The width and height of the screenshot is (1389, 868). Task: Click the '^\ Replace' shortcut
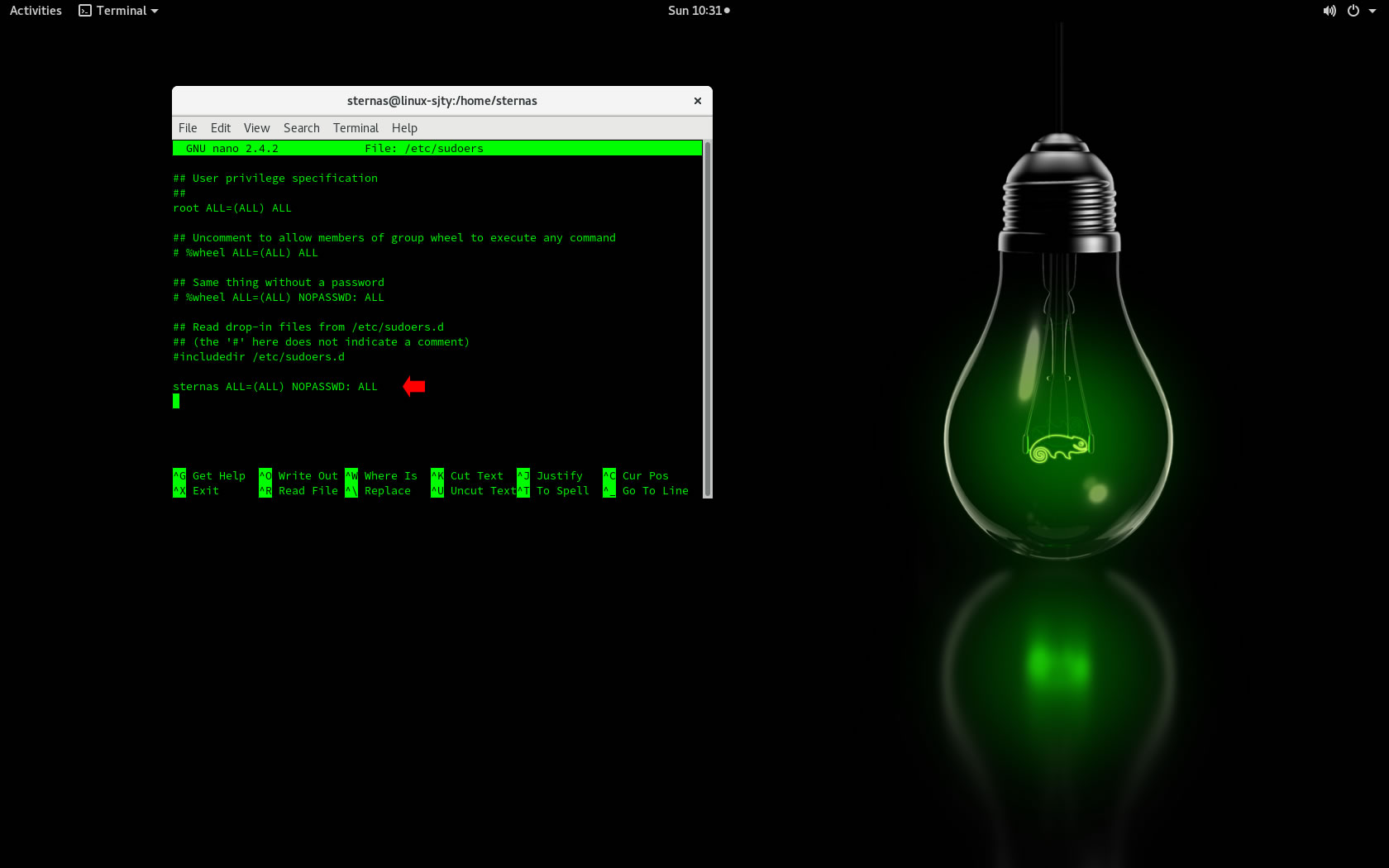pyautogui.click(x=378, y=491)
